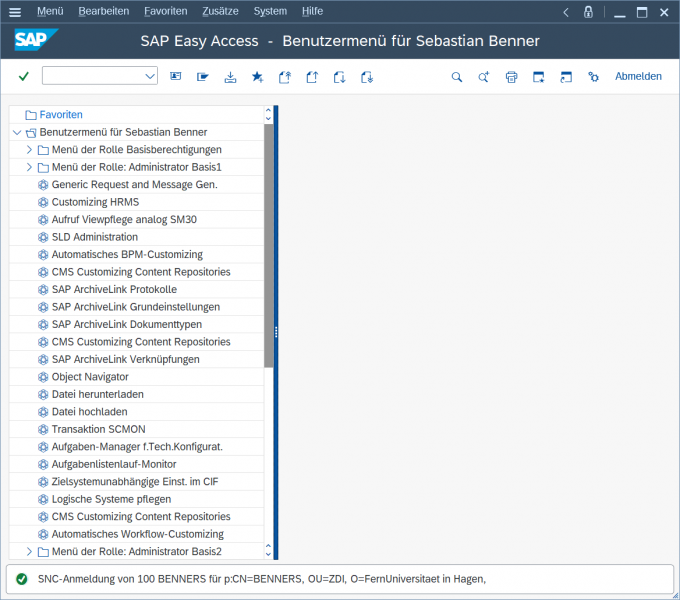
Task: Click the magnifier Find icon in toolbar
Action: (x=457, y=76)
